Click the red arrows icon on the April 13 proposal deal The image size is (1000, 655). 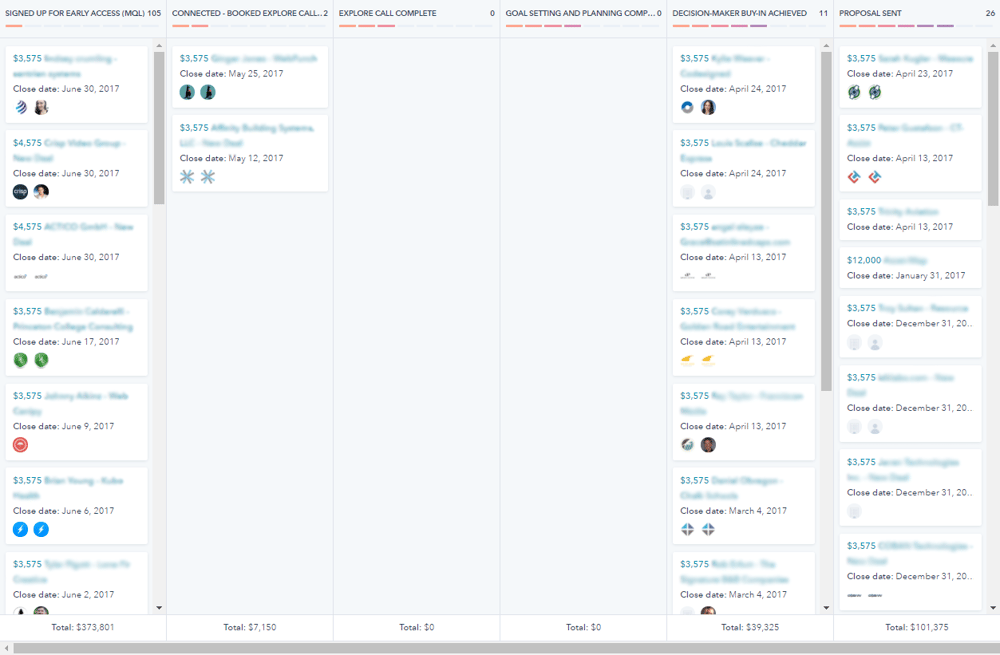[x=852, y=177]
